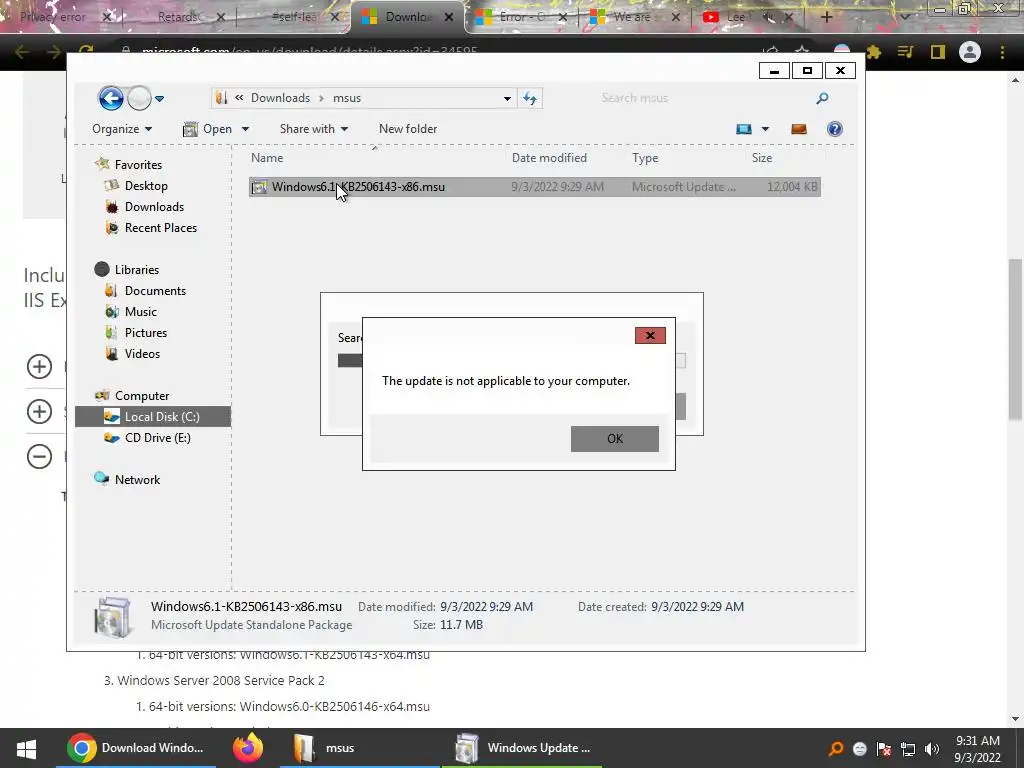
Task: Expand the first plus section on the webpage
Action: (39, 366)
